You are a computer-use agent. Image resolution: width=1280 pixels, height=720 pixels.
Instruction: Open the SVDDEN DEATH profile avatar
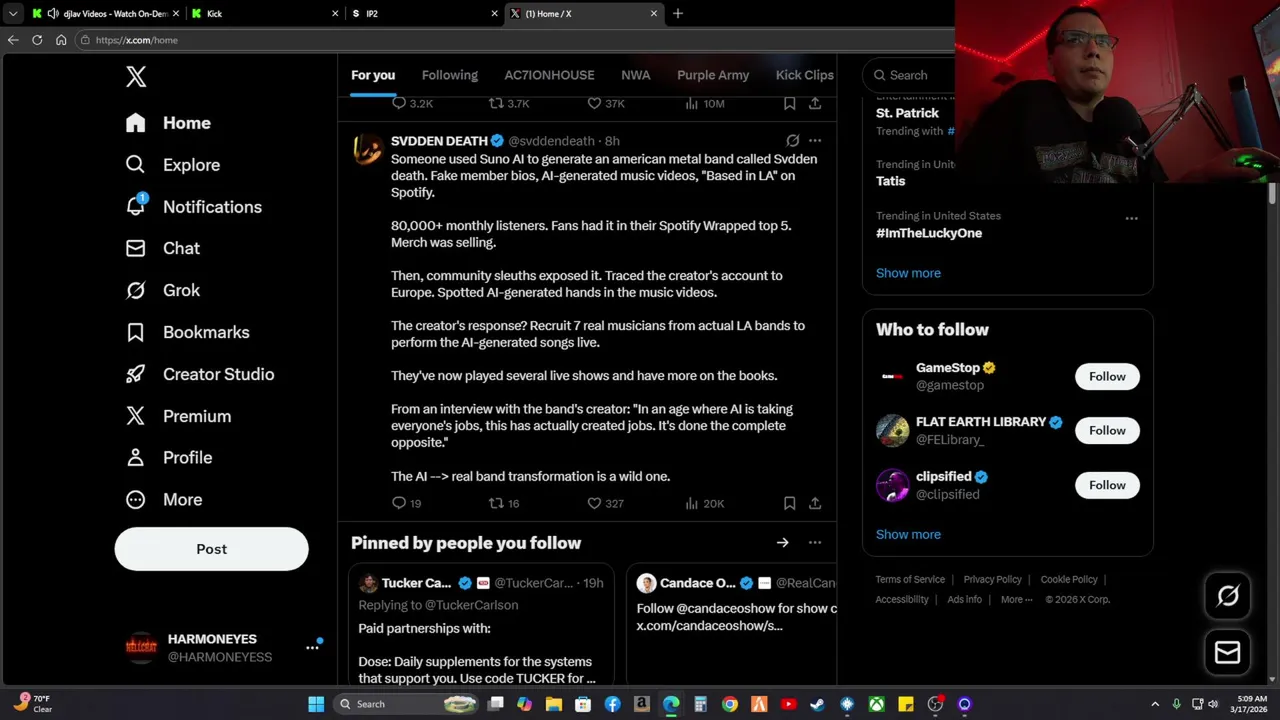point(367,149)
